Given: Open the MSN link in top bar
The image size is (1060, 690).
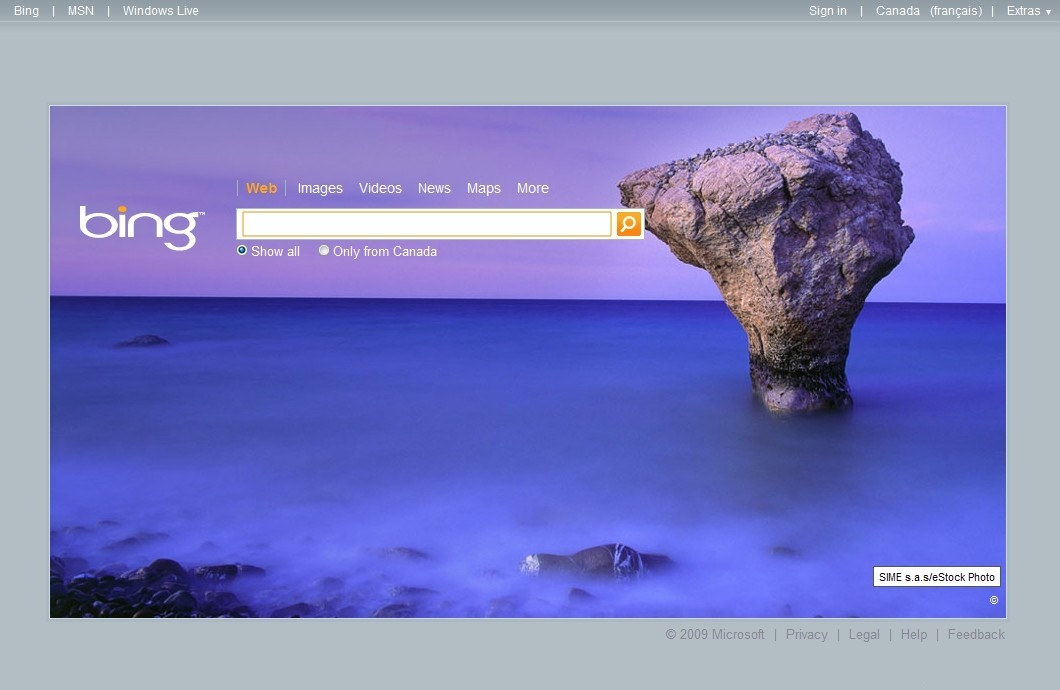Looking at the screenshot, I should coord(80,11).
